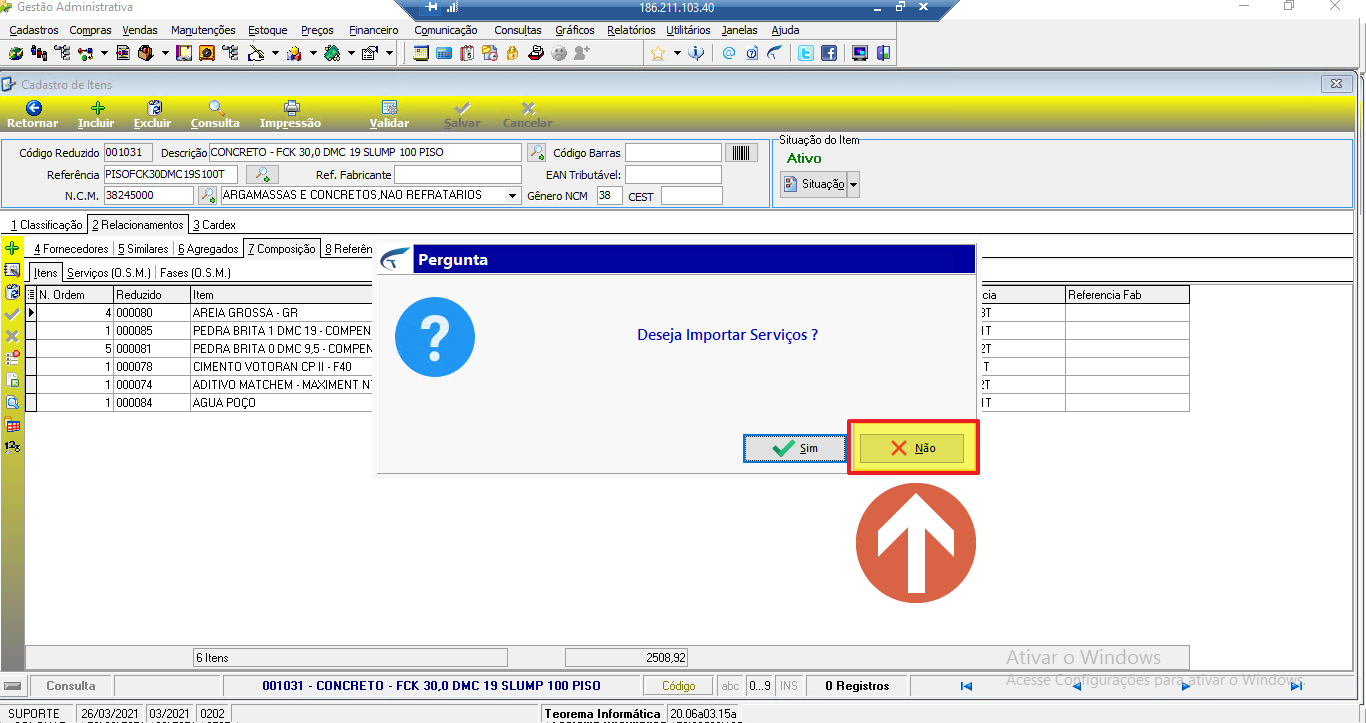Click the favorites star toolbar icon
The width and height of the screenshot is (1366, 723).
click(658, 54)
